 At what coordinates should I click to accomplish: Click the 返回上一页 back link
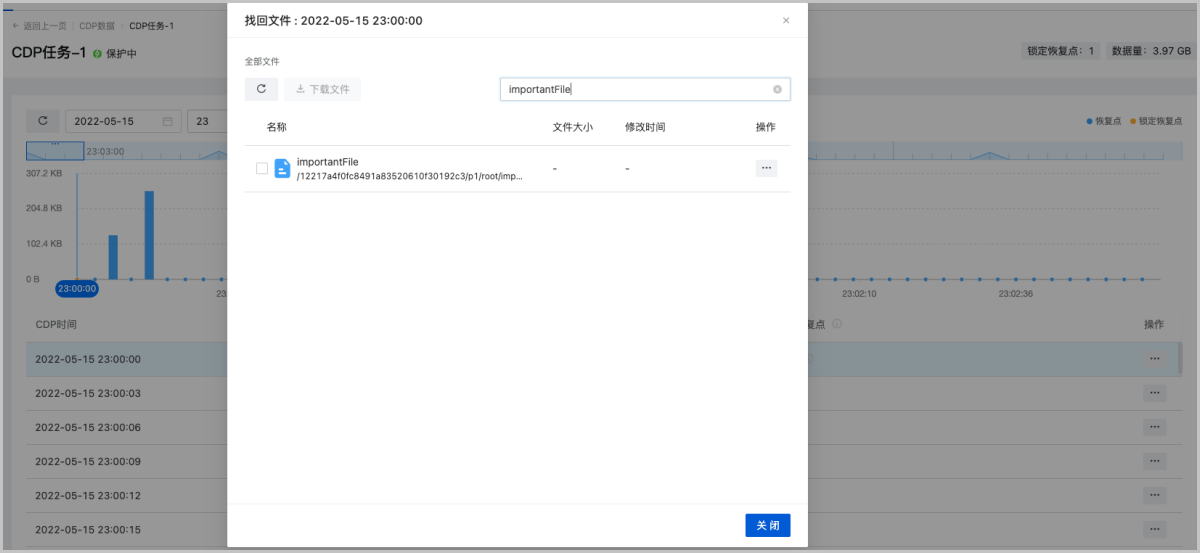[40, 25]
